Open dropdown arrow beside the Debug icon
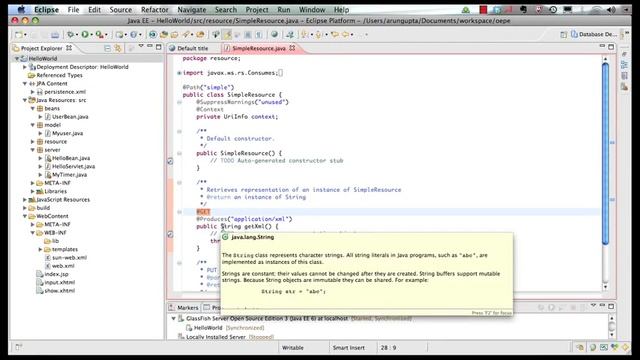Image resolution: width=640 pixels, height=360 pixels. (x=77, y=35)
